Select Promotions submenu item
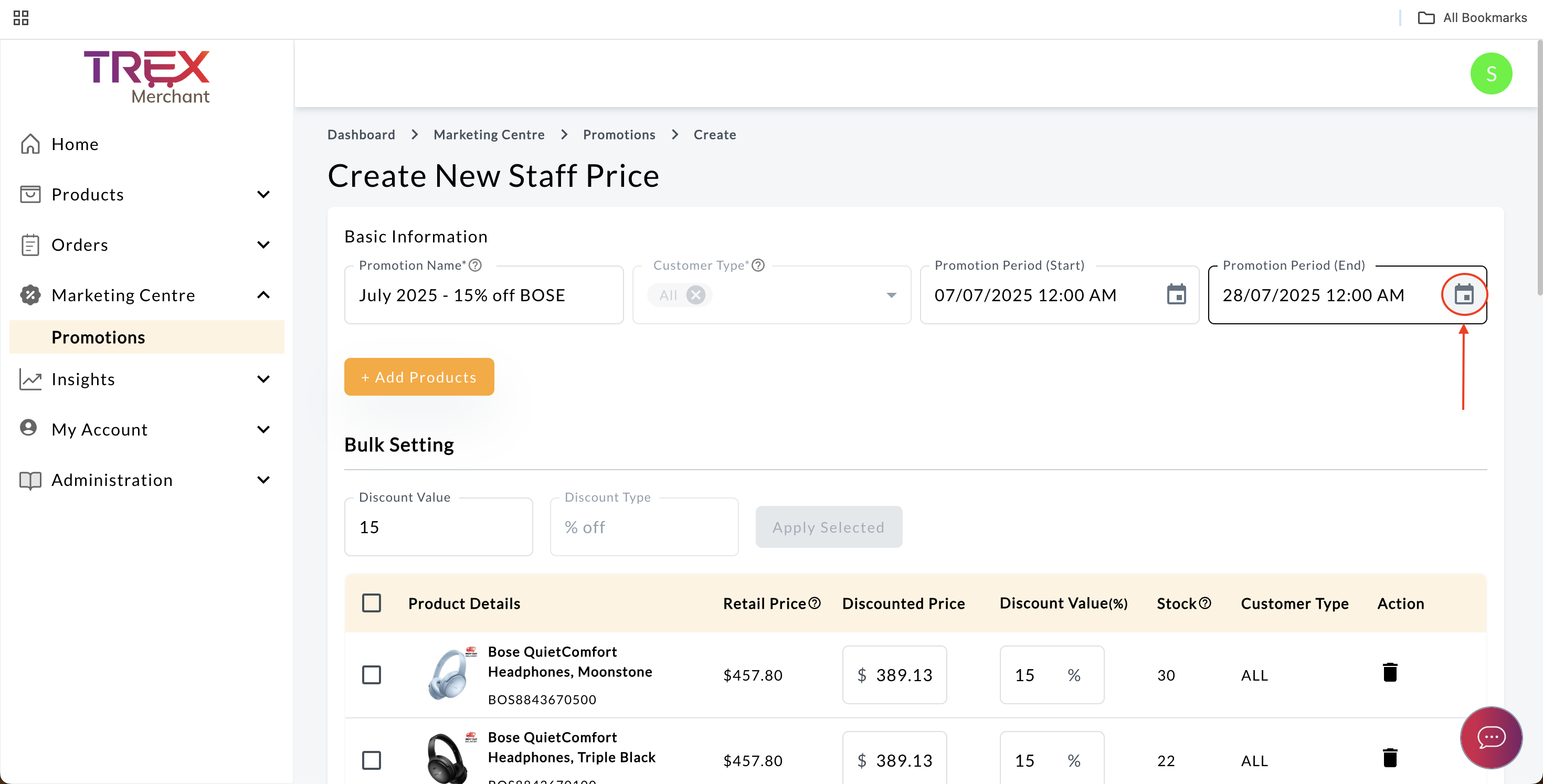 pos(147,337)
